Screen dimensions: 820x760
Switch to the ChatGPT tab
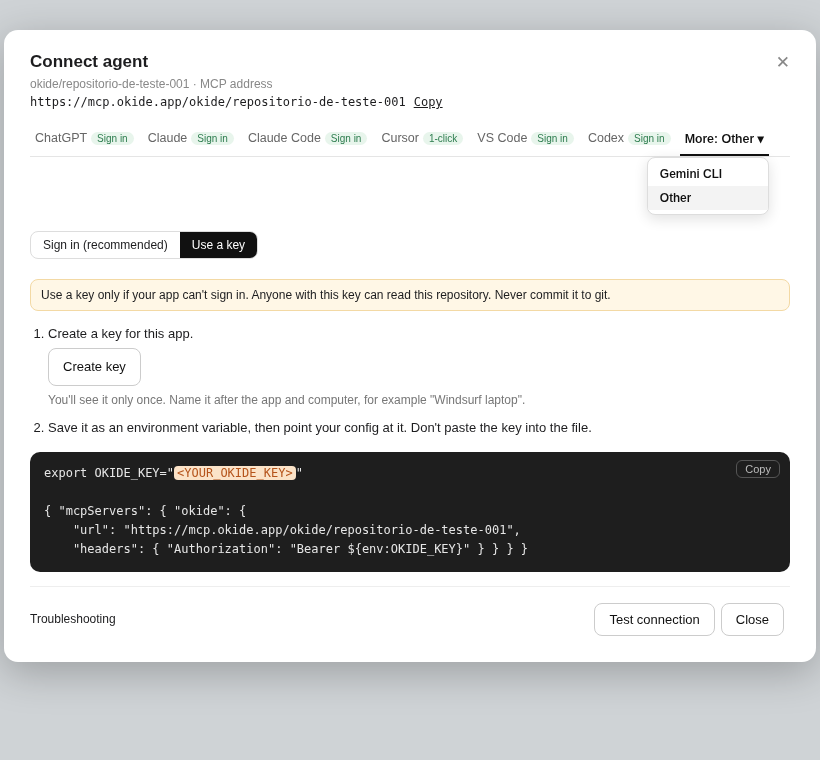pyautogui.click(x=84, y=138)
